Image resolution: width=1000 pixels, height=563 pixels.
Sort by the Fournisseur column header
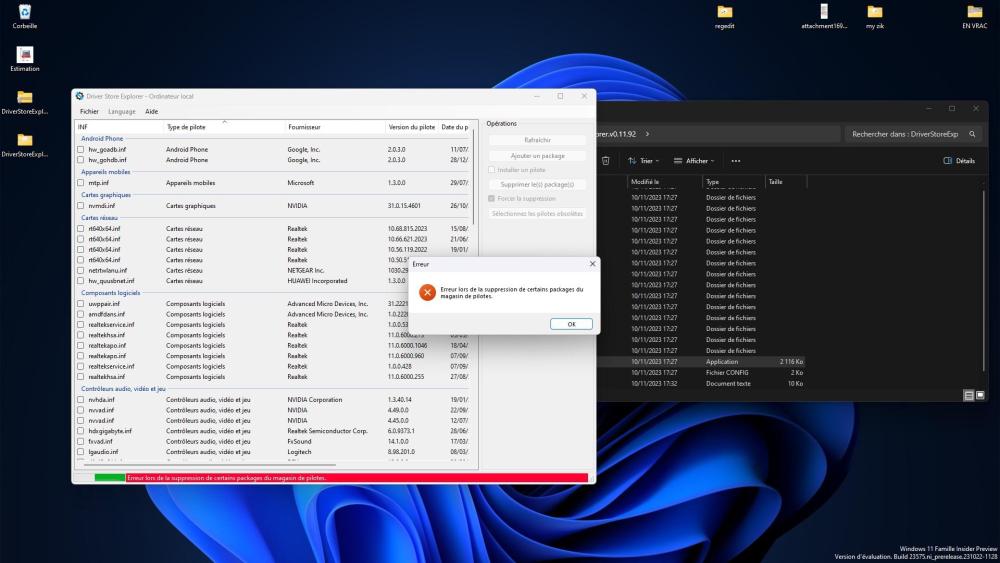coord(304,127)
